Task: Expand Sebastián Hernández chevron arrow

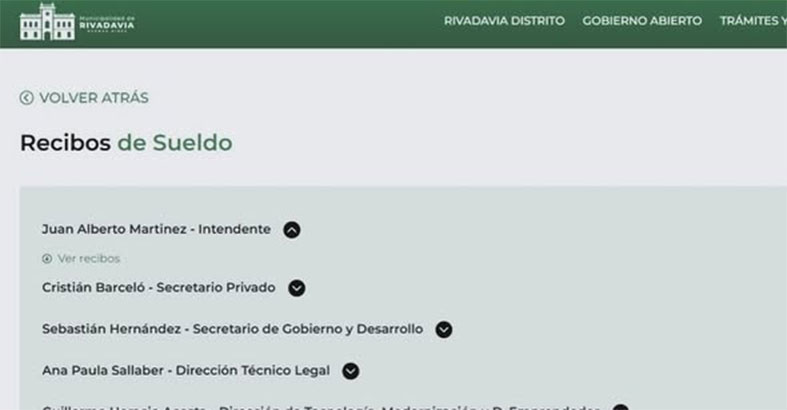Action: point(444,329)
